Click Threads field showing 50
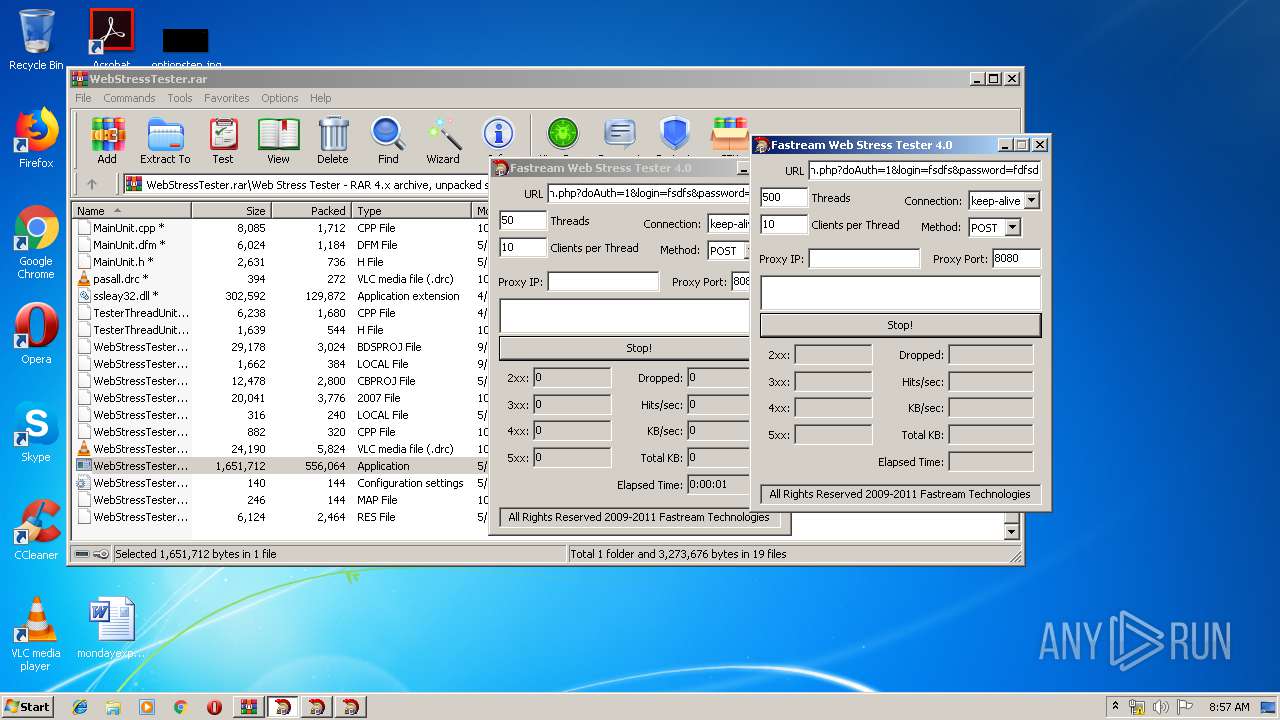The image size is (1280, 720). point(523,221)
